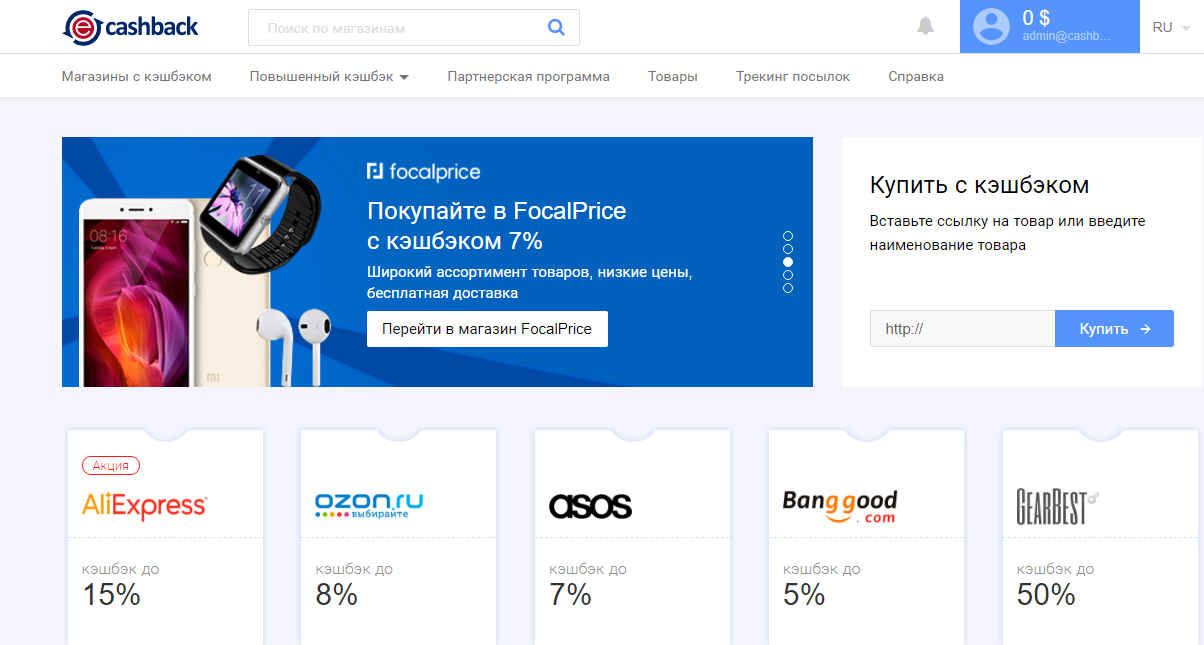This screenshot has width=1204, height=645.
Task: Expand the RU language dropdown
Action: 1170,28
